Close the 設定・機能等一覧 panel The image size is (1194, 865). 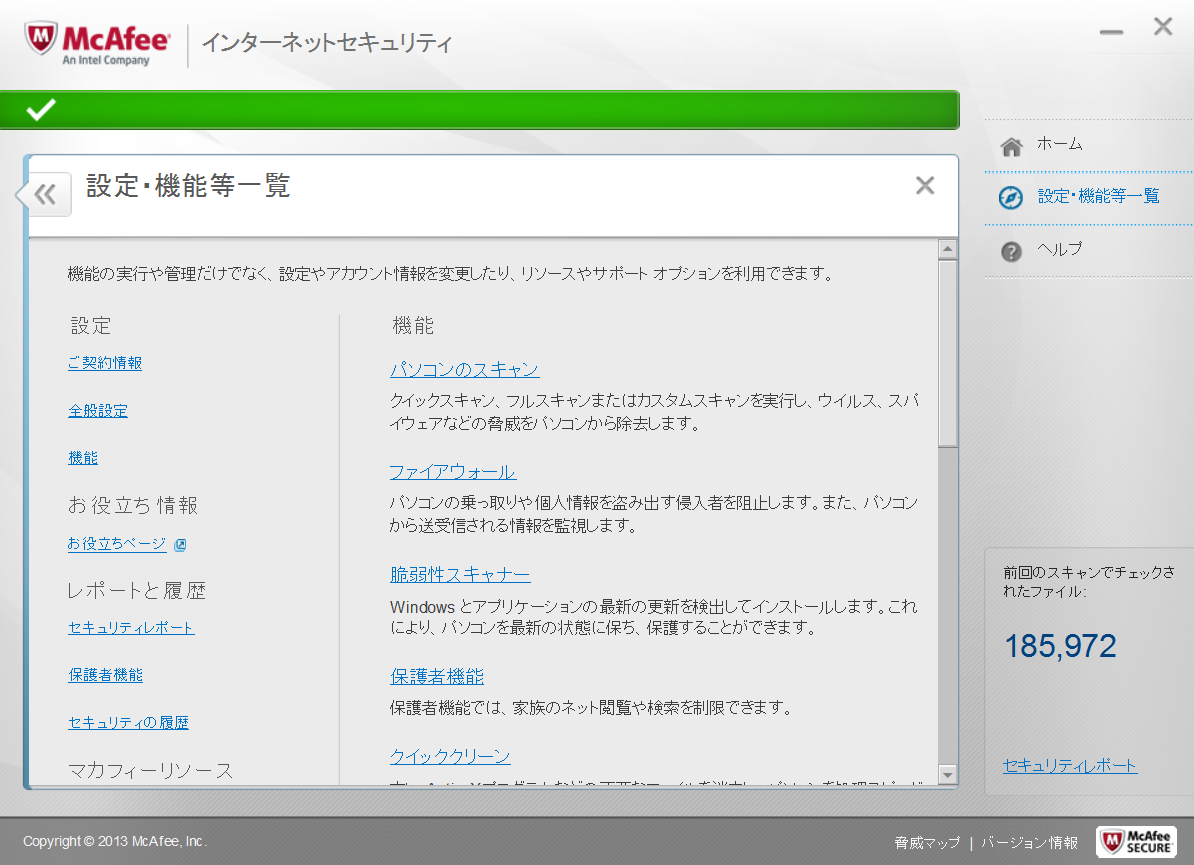(924, 185)
